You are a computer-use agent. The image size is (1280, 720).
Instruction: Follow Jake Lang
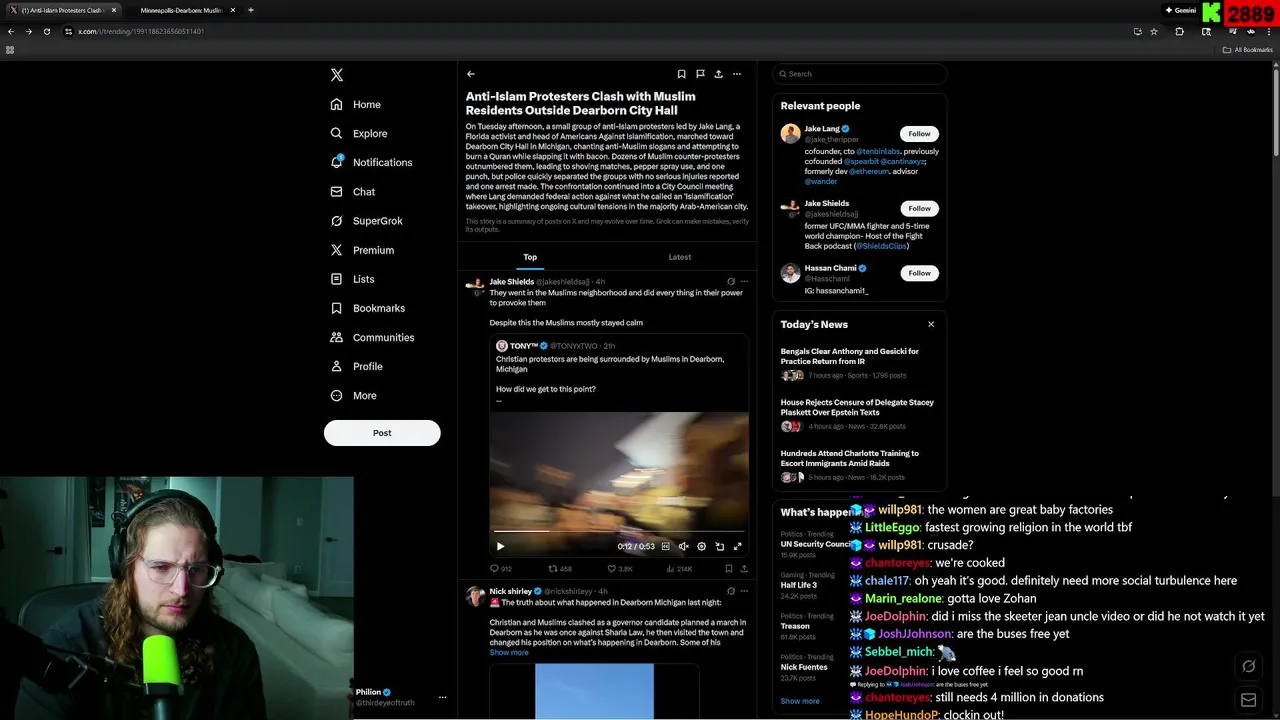coord(919,133)
